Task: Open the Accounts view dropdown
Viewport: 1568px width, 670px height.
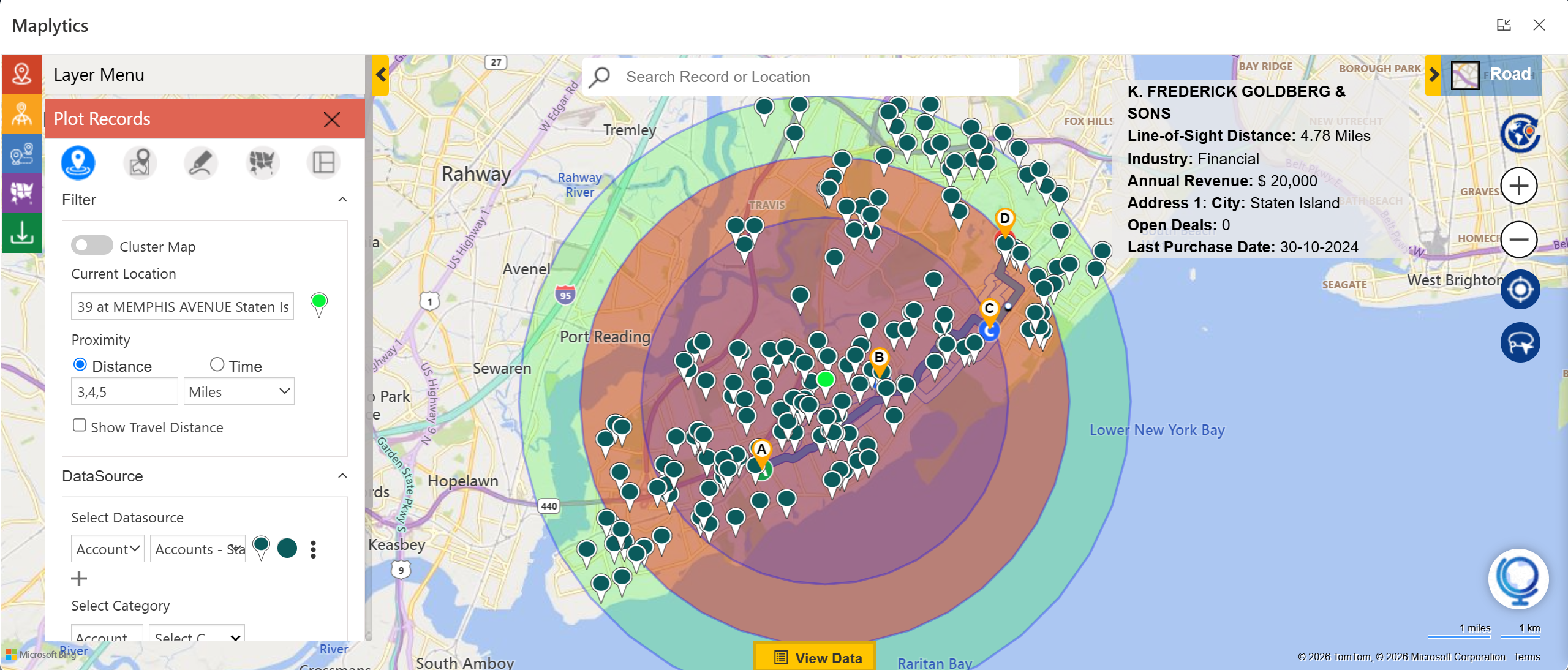Action: click(x=198, y=549)
